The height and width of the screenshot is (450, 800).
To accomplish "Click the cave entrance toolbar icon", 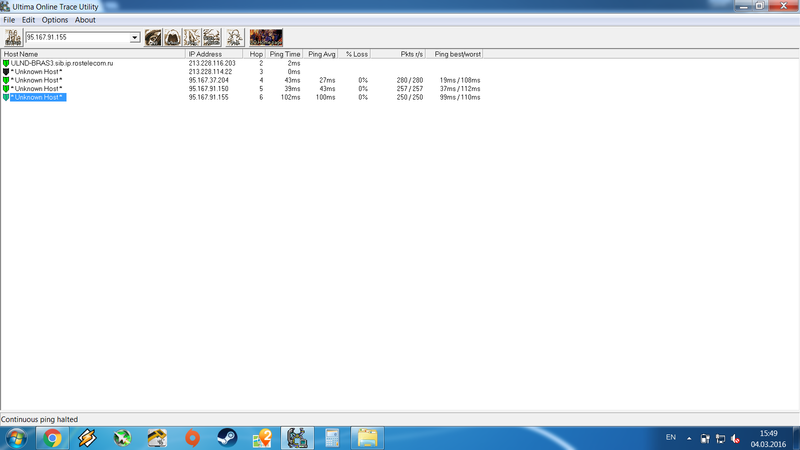I will pos(172,37).
